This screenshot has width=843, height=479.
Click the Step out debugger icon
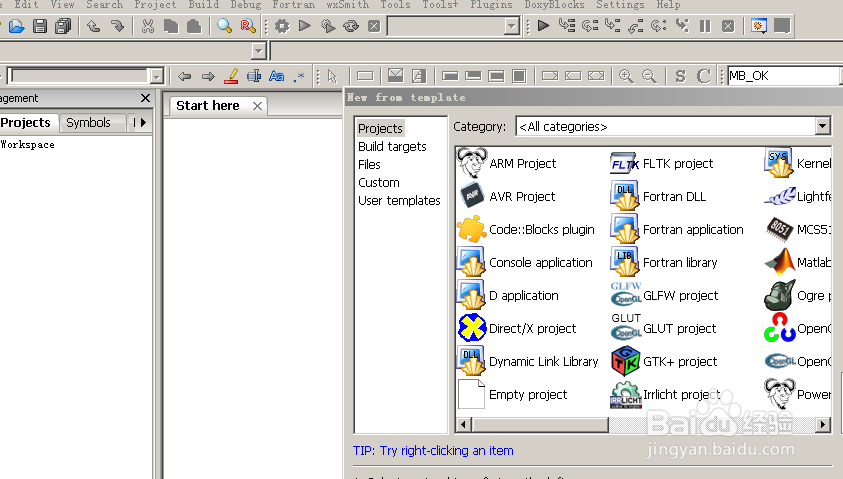point(635,25)
